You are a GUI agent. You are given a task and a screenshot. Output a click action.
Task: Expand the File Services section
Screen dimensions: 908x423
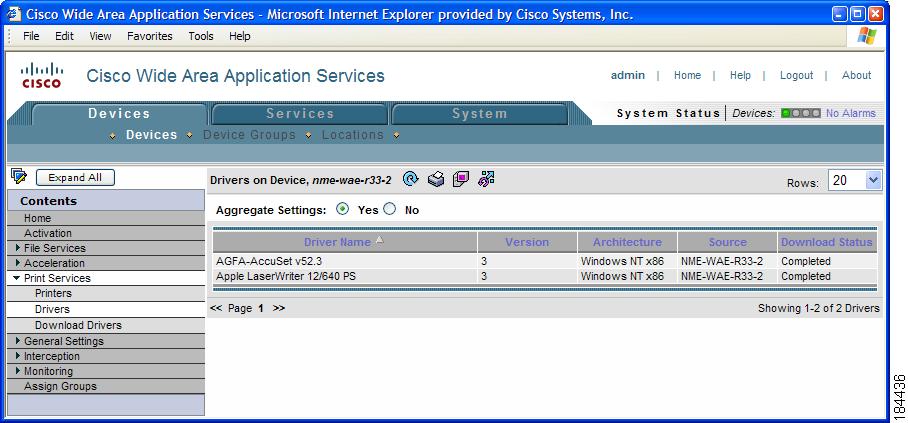point(19,247)
